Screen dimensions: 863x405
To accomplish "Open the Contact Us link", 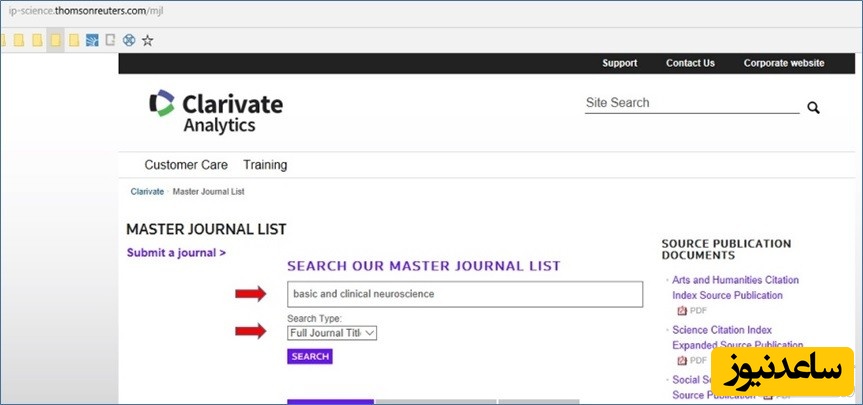I will click(x=690, y=63).
